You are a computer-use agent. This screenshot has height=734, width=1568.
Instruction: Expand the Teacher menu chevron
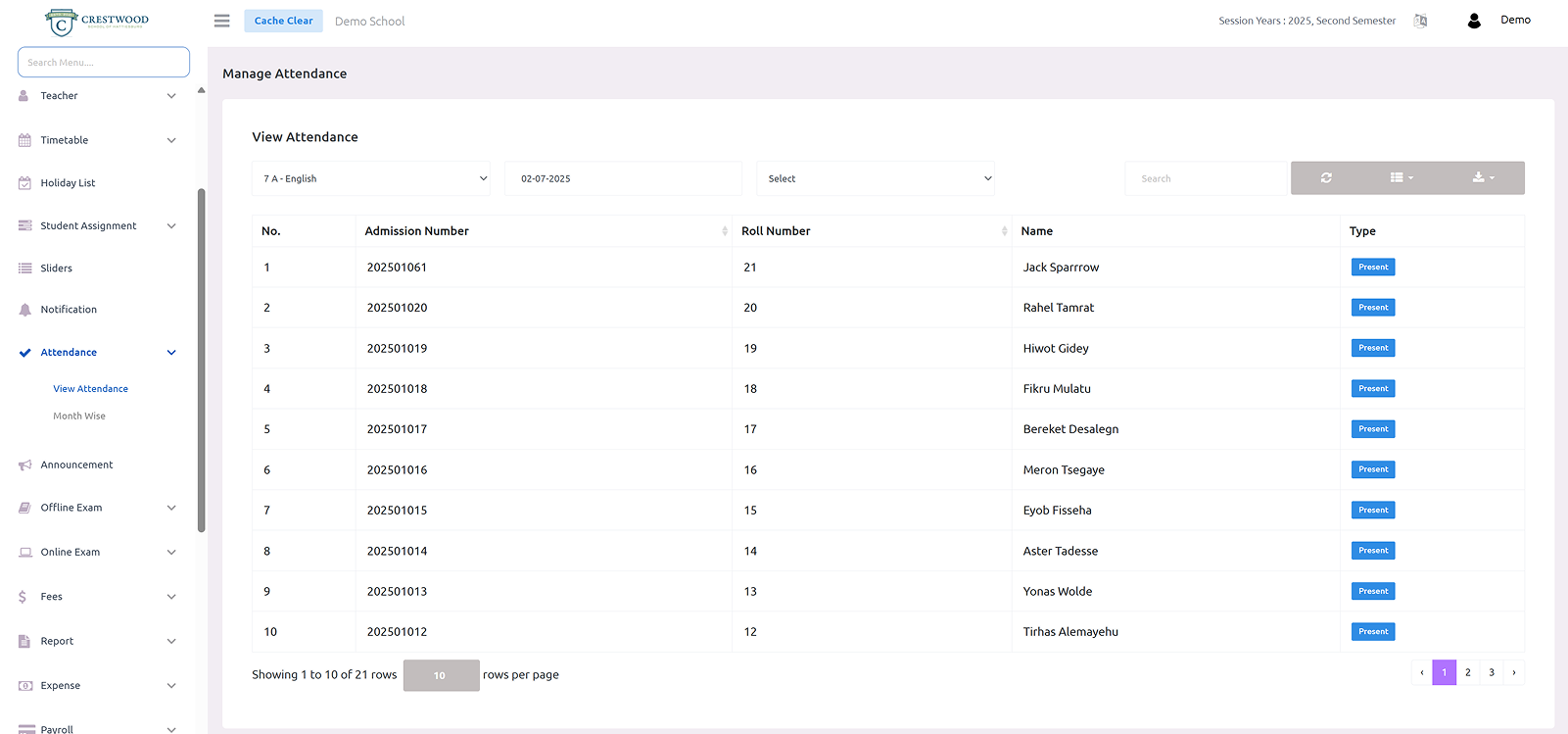(171, 96)
